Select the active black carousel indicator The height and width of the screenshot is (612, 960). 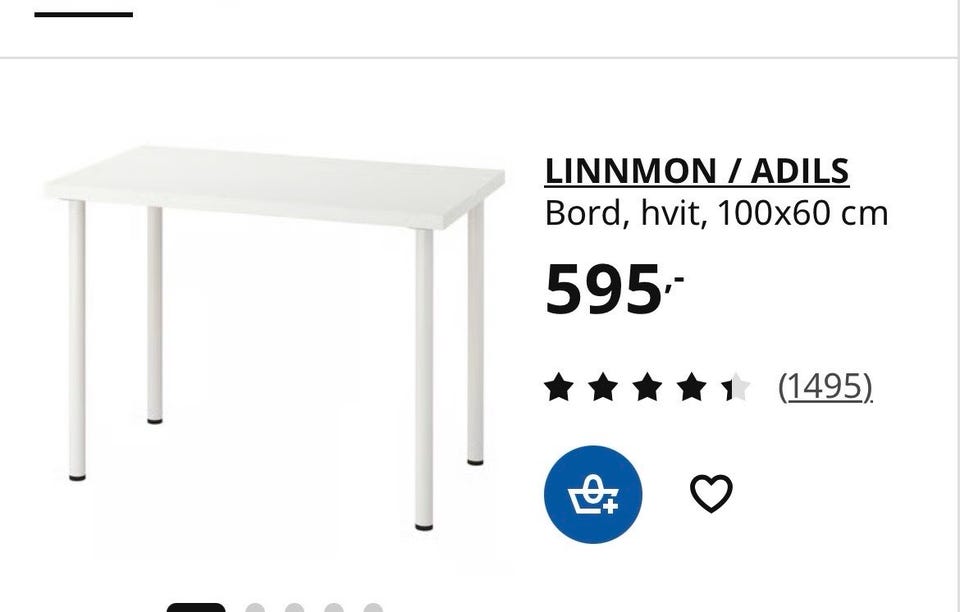click(196, 608)
